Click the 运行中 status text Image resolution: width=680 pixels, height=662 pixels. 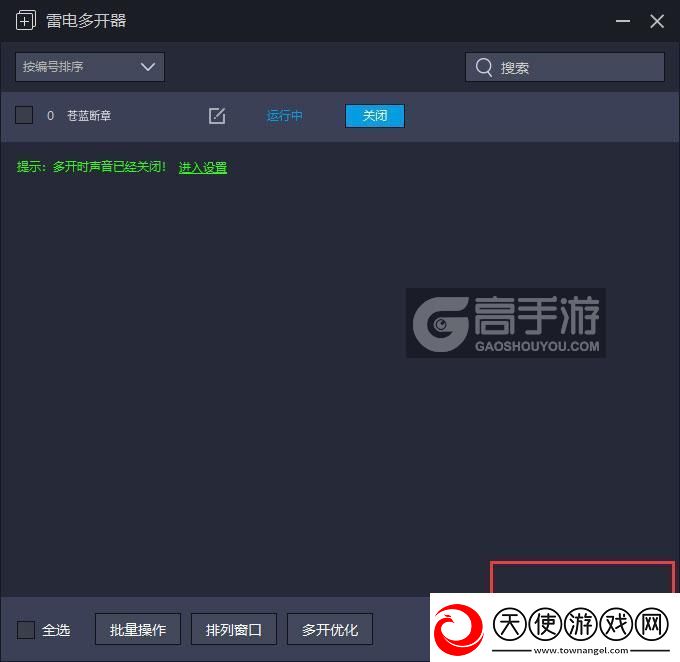(284, 116)
